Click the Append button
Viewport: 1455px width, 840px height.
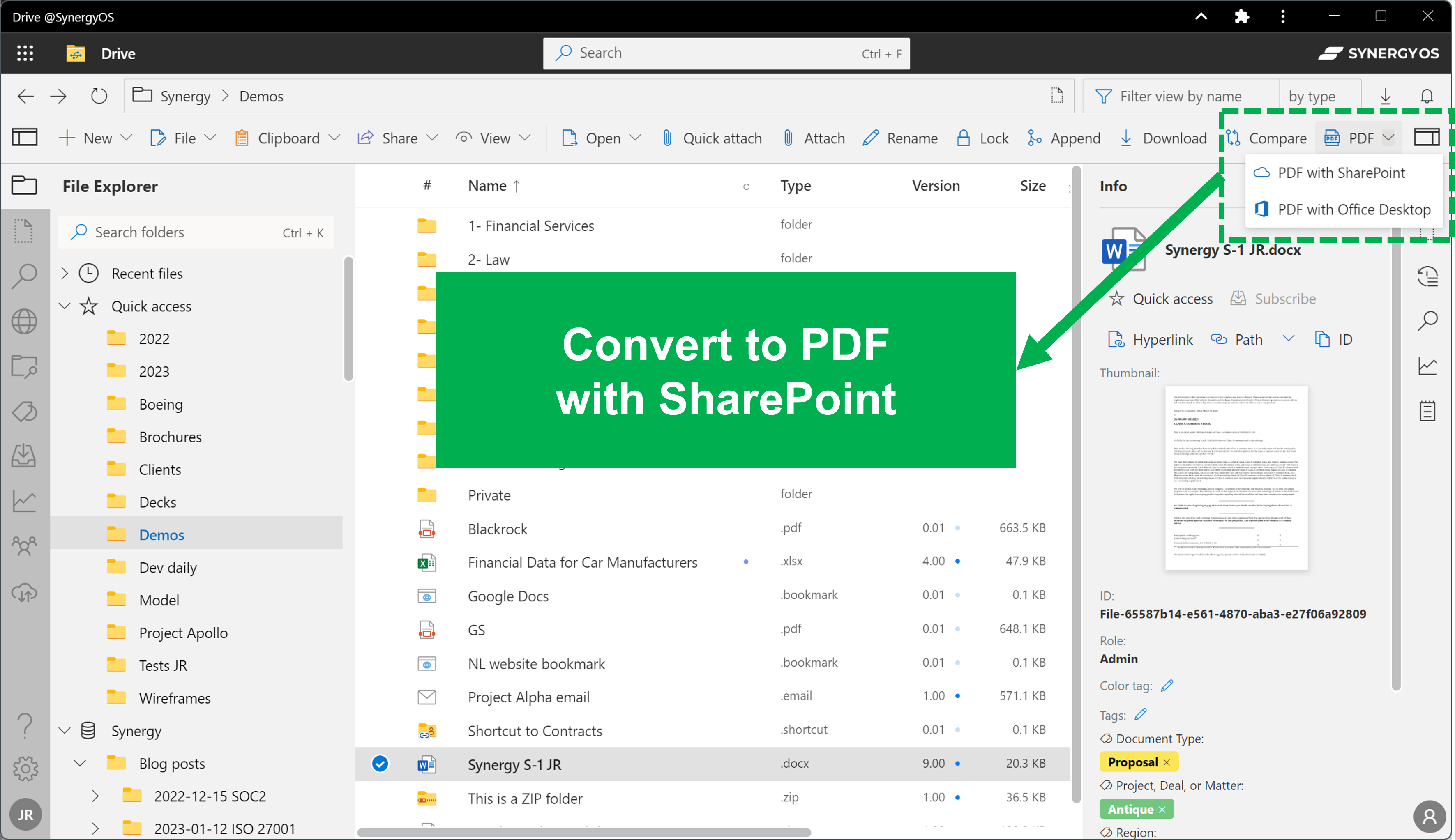pyautogui.click(x=1064, y=138)
